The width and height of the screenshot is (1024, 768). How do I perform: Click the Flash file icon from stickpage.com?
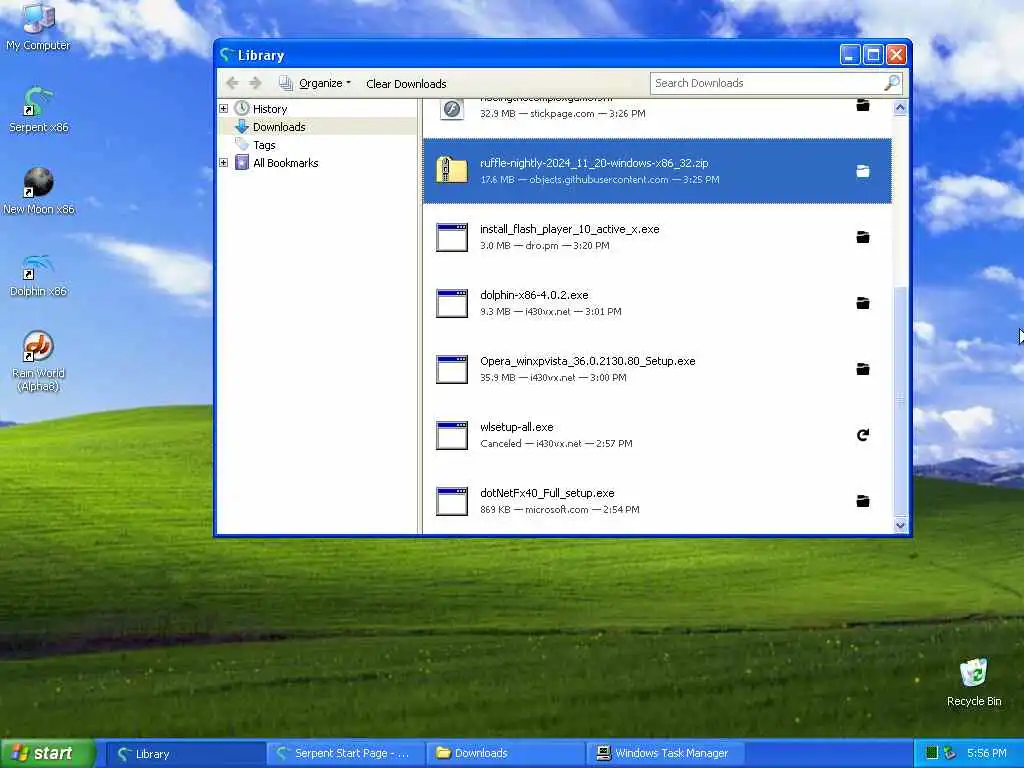[452, 109]
